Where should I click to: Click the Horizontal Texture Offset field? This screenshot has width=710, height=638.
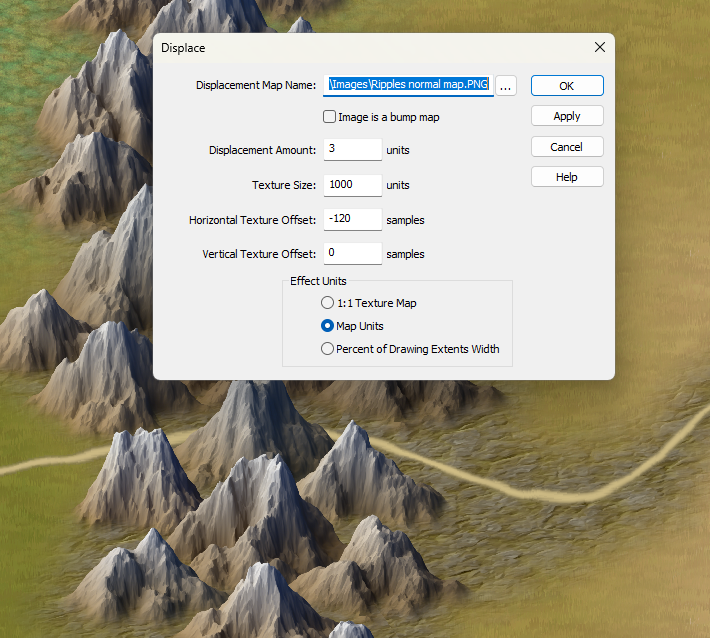point(353,220)
